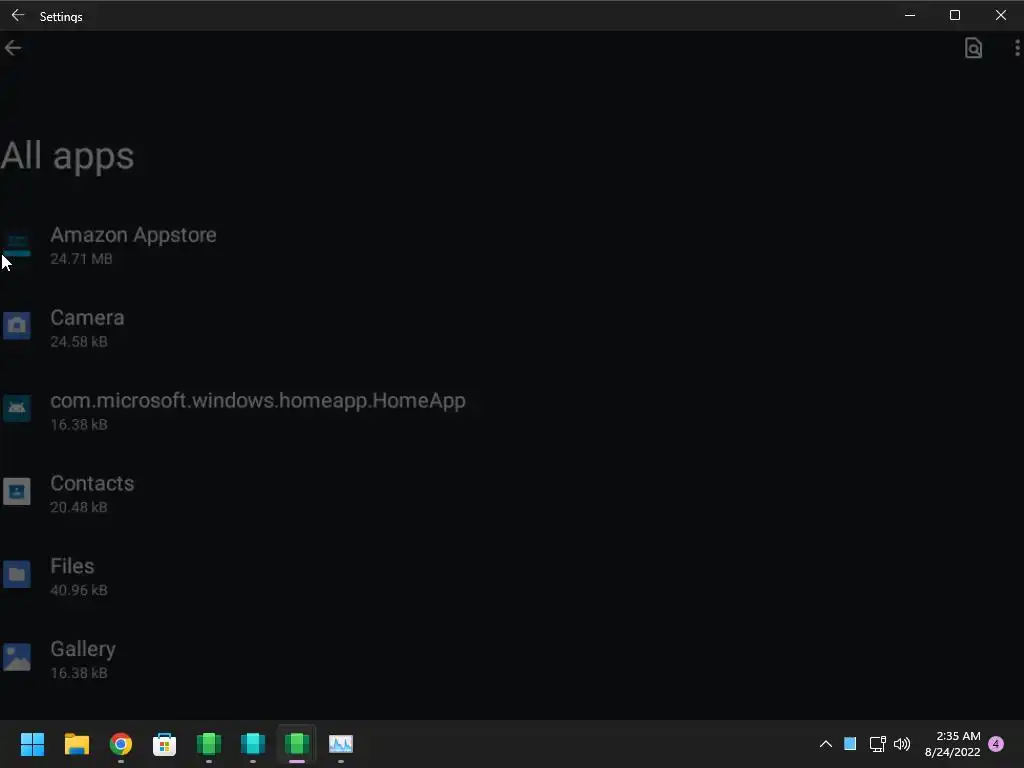Open Camera app details
Image resolution: width=1024 pixels, height=768 pixels.
[512, 328]
